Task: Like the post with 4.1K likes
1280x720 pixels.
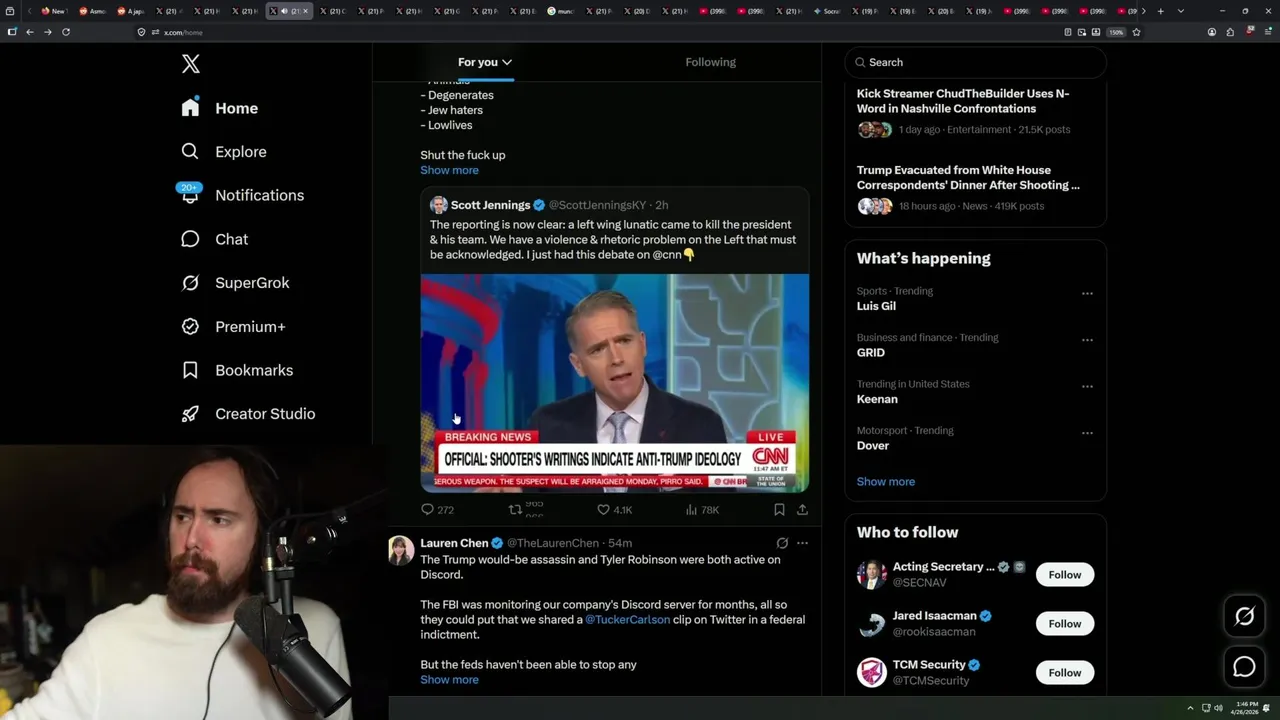Action: pos(614,510)
